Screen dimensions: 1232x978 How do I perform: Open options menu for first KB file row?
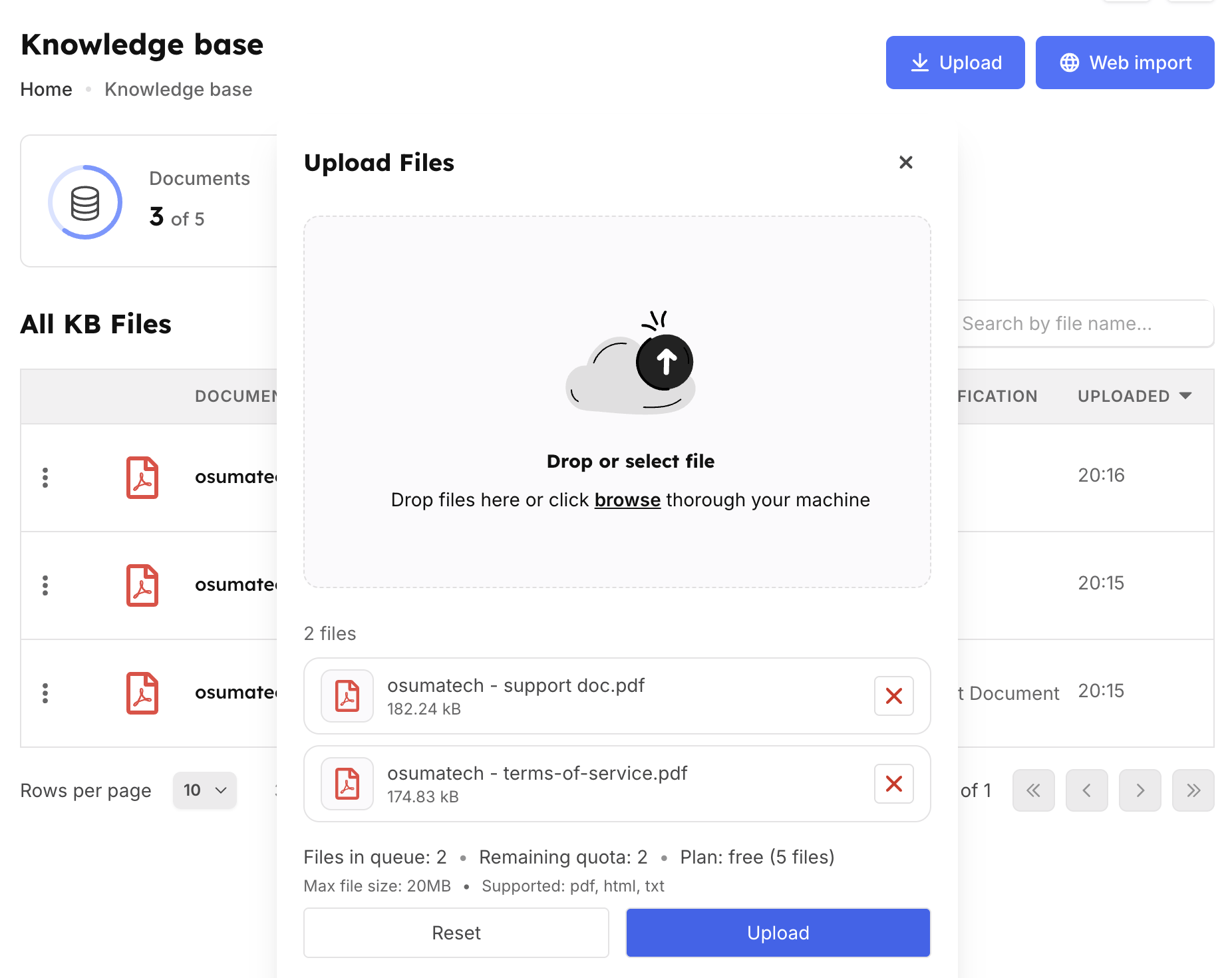coord(45,478)
